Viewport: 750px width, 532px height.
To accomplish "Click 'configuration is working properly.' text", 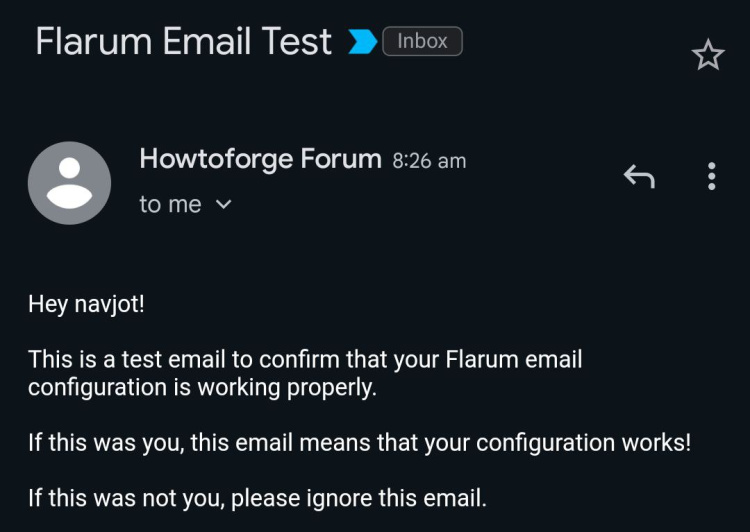I will (202, 388).
